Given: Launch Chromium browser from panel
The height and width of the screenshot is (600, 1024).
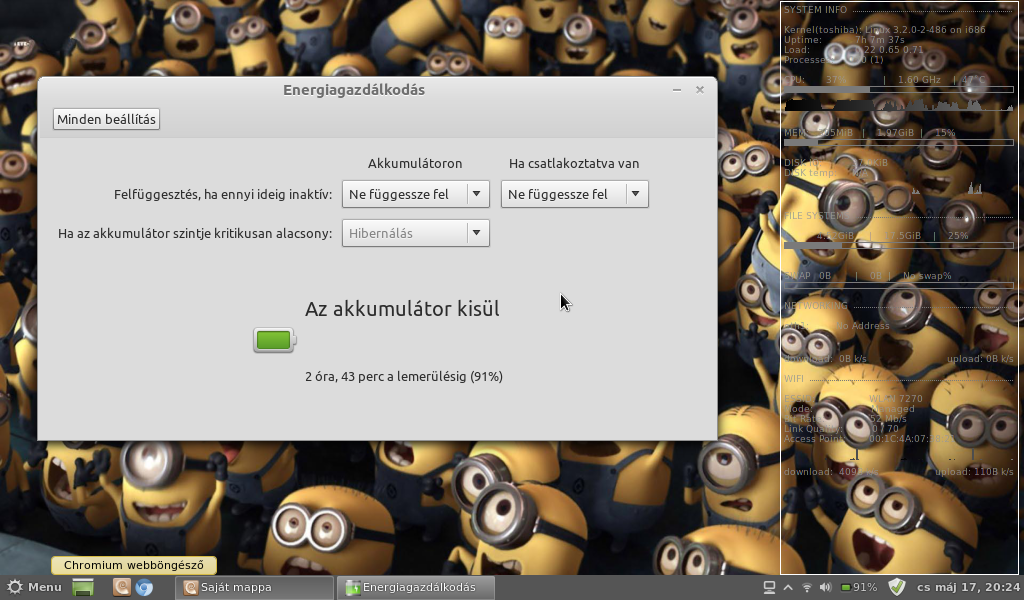Looking at the screenshot, I should click(x=144, y=587).
